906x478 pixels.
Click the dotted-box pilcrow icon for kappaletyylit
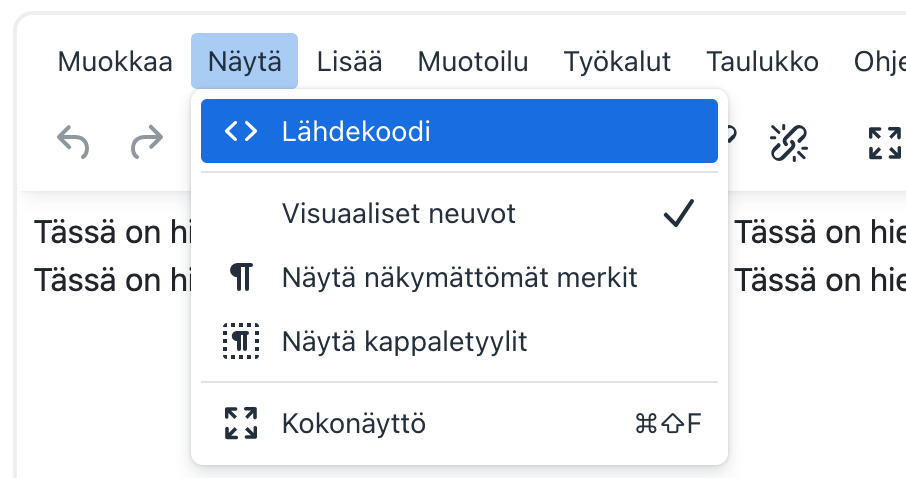[x=241, y=342]
